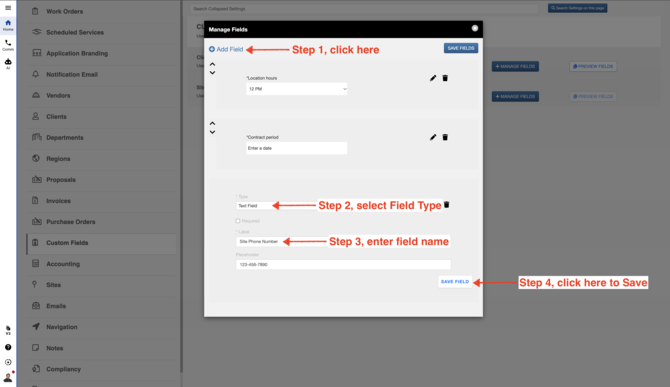Screen dimensions: 670x387
Task: Open the help question mark icon
Action: [x=8, y=347]
